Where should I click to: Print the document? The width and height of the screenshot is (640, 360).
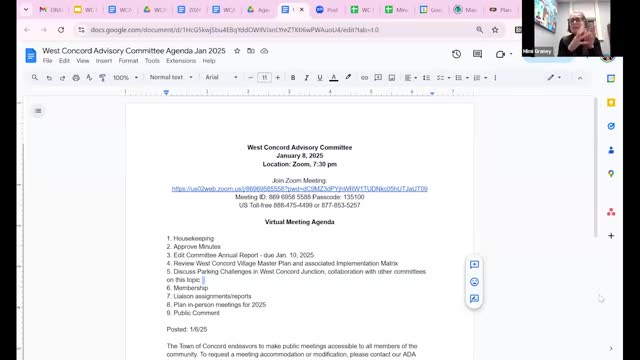tap(76, 78)
